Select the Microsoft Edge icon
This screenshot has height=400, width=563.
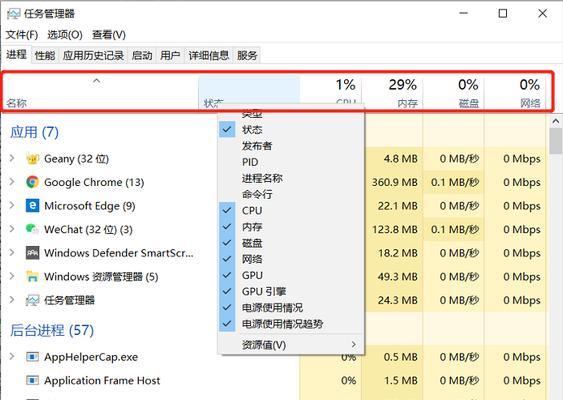click(x=32, y=206)
